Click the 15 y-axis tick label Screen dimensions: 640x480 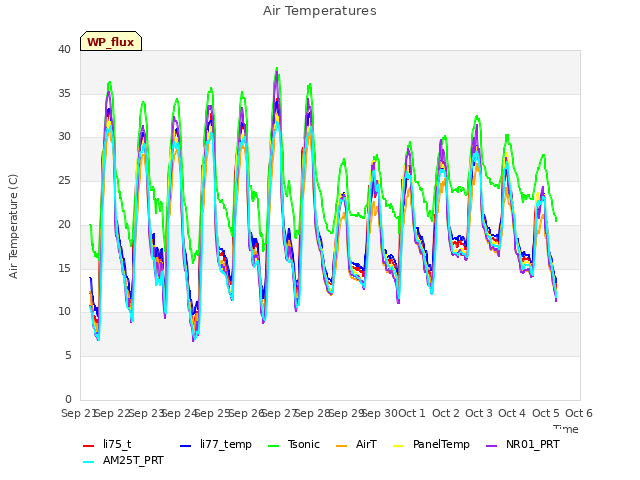[64, 268]
